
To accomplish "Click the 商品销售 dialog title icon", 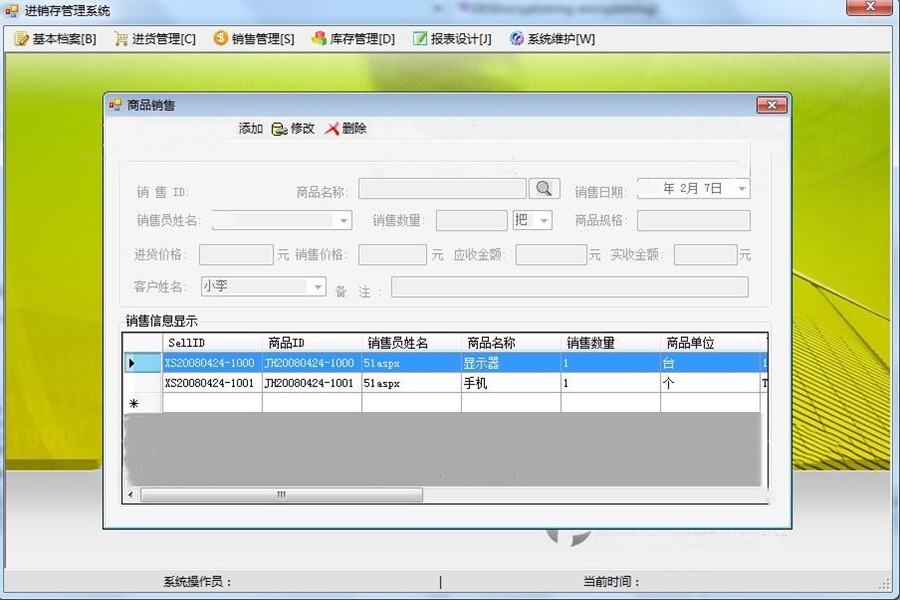I will coord(115,105).
